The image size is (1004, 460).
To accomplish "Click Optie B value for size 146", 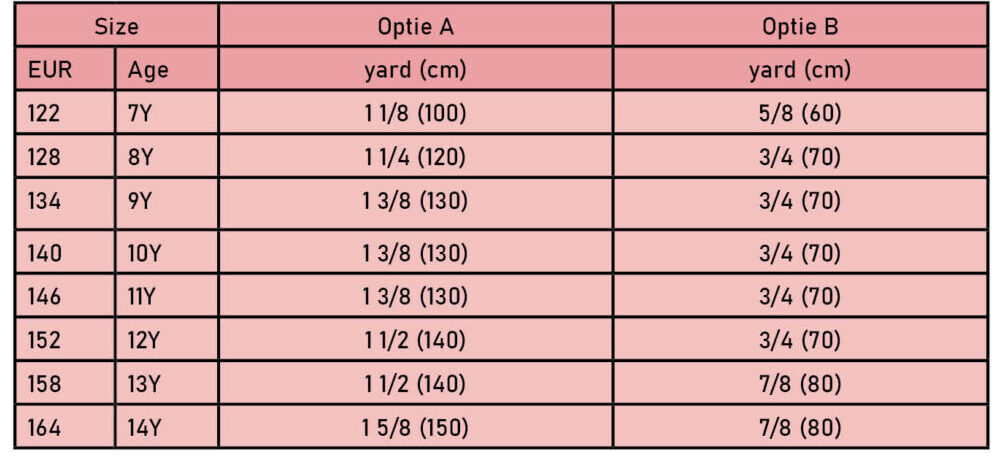I will (x=800, y=297).
